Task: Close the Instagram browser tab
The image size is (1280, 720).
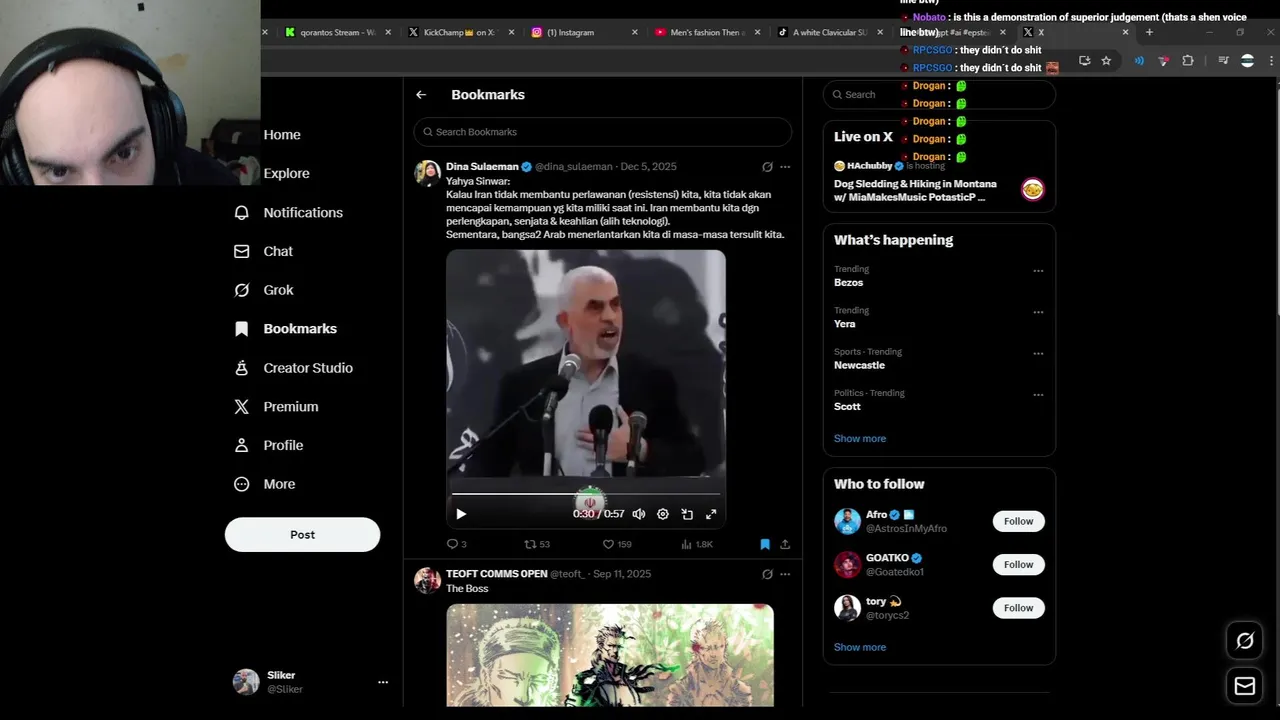Action: pos(634,32)
